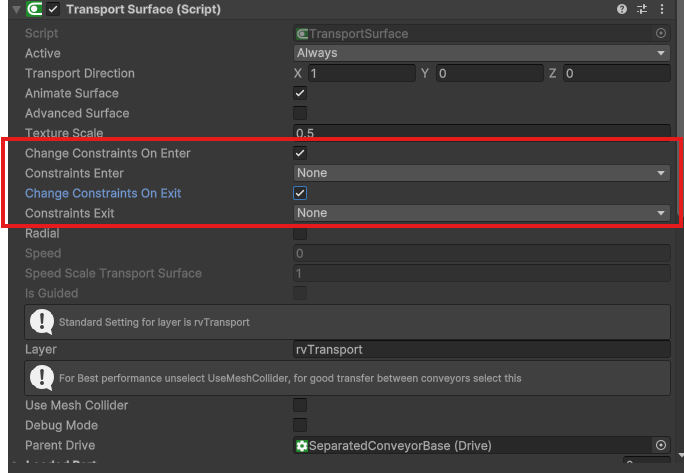Open the preset selector icon in header
The height and width of the screenshot is (473, 684).
(x=642, y=9)
